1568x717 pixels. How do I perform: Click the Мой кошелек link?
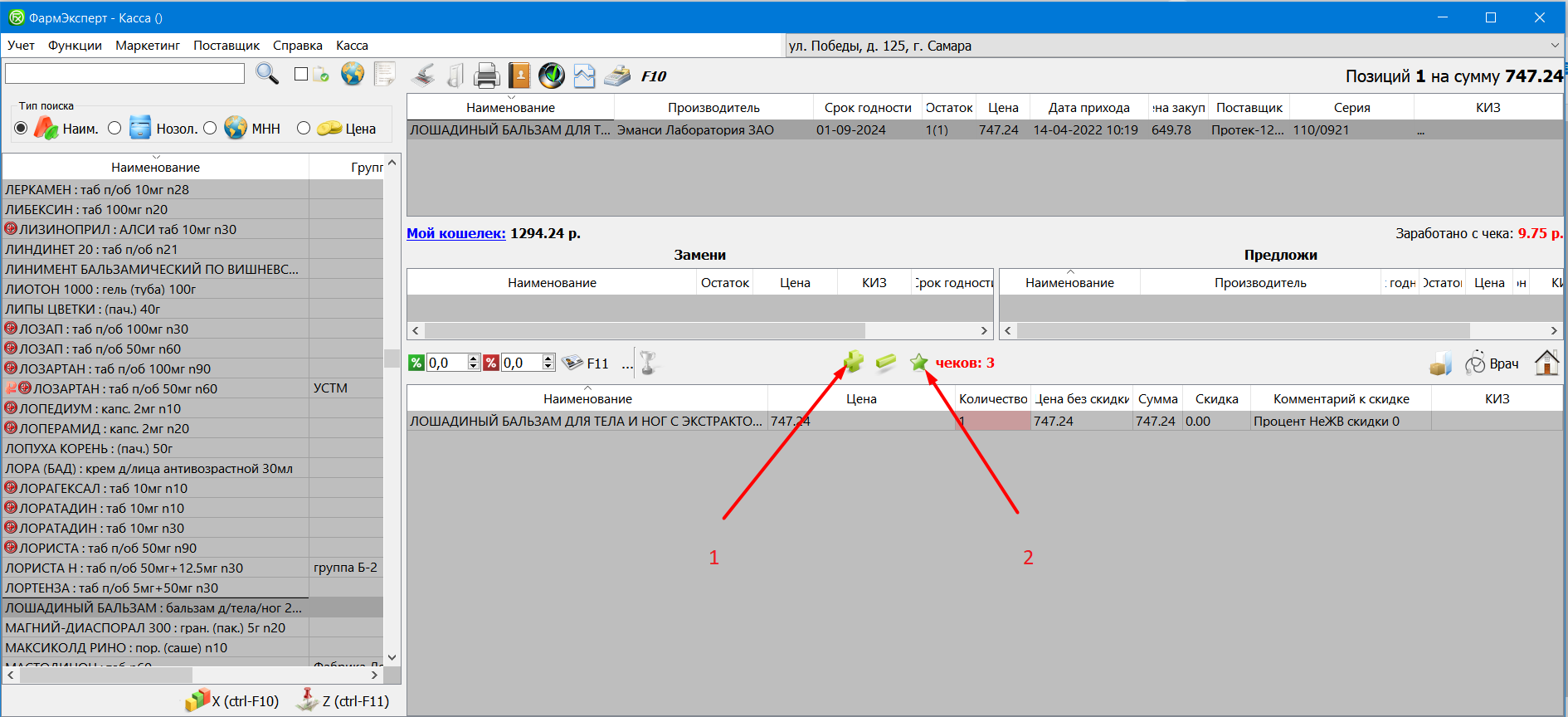pos(455,233)
